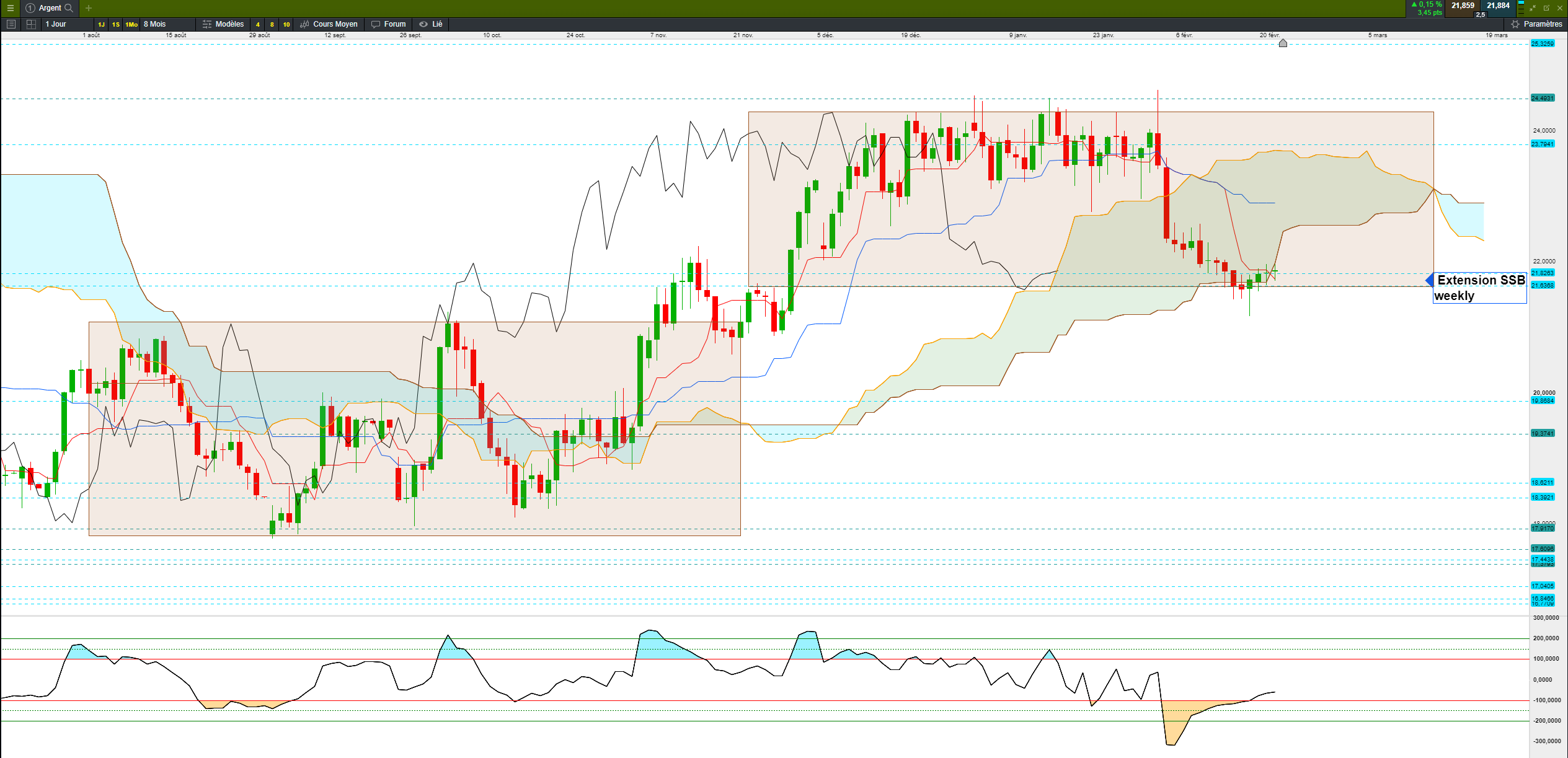The height and width of the screenshot is (758, 1568).
Task: Toggle the Lié linked-chart eye
Action: pos(423,24)
